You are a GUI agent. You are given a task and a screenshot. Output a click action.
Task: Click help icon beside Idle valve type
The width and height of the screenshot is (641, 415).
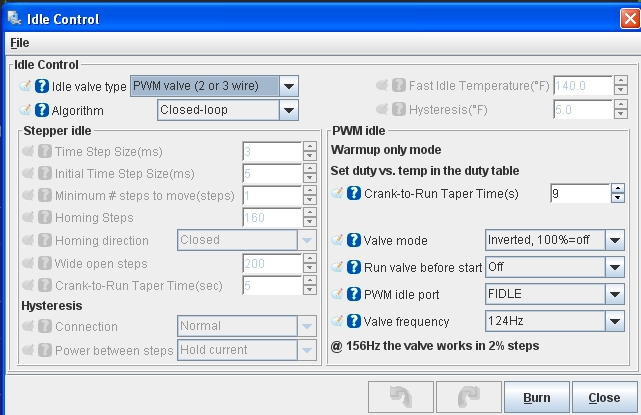click(42, 86)
